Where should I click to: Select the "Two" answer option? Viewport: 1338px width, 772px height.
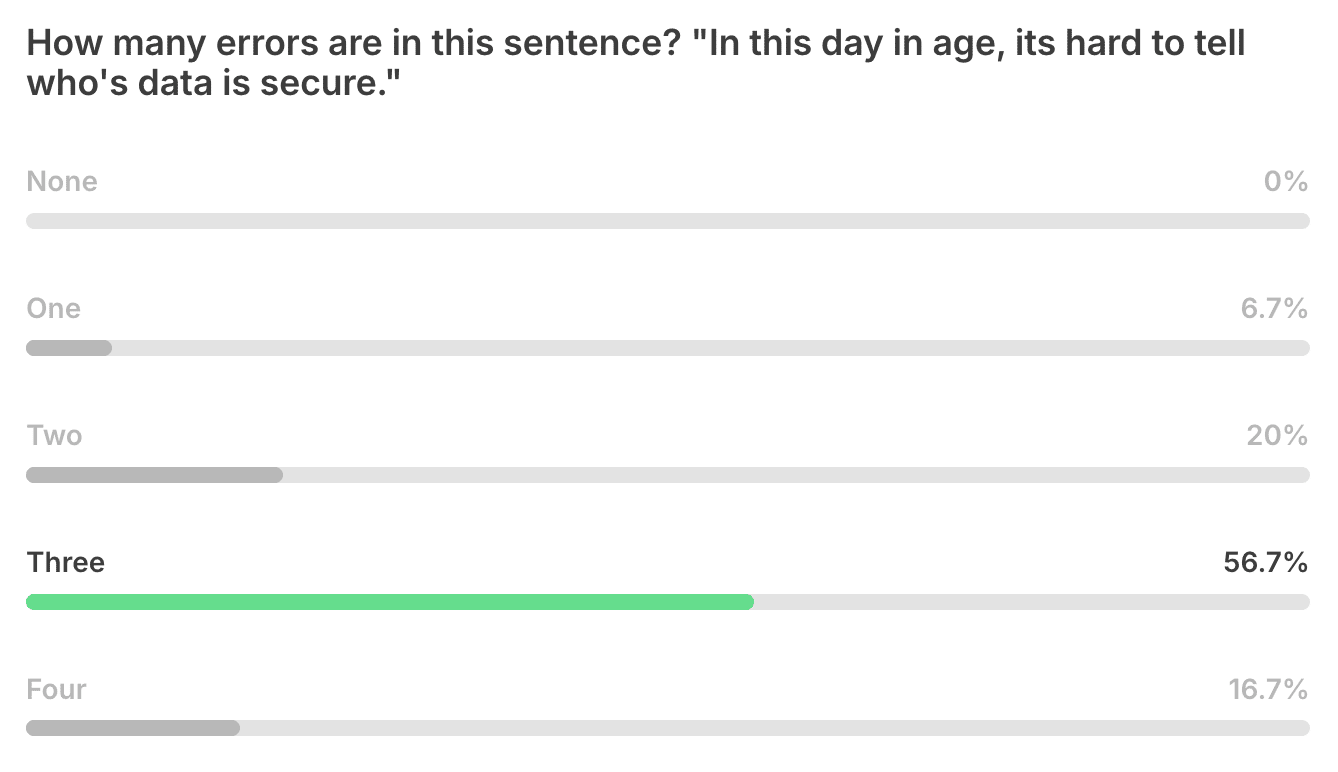click(55, 436)
